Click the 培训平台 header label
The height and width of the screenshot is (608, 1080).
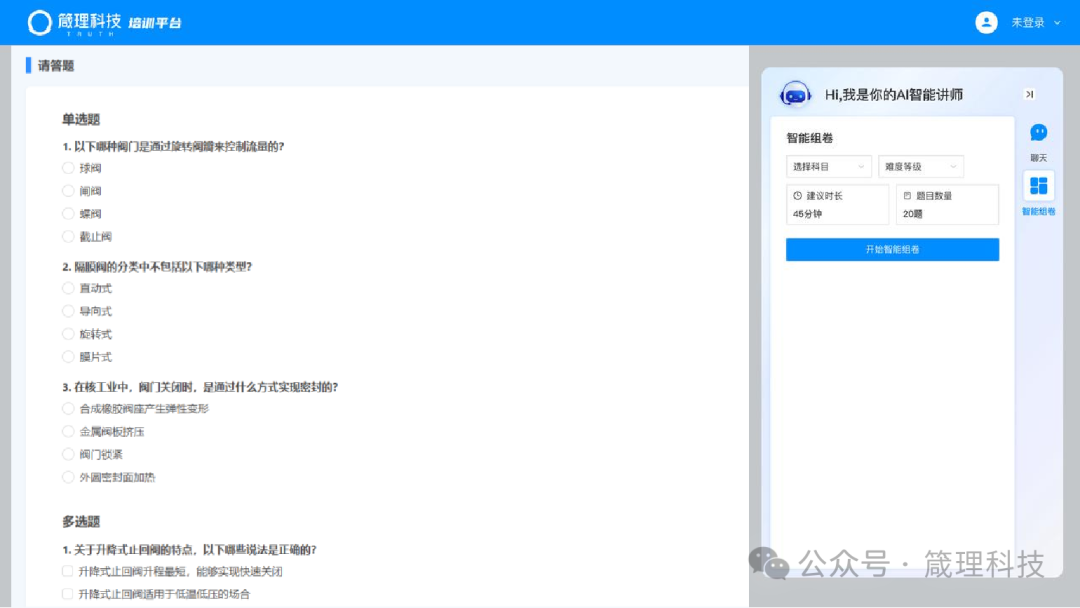click(155, 23)
